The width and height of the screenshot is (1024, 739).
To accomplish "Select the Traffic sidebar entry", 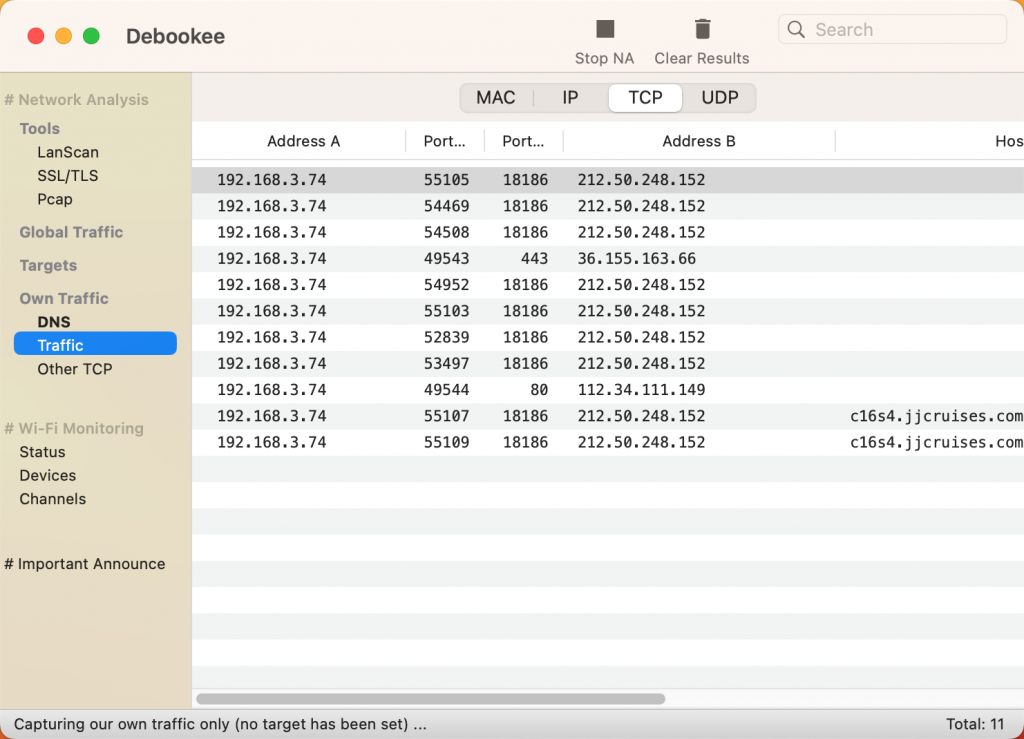I will click(62, 344).
